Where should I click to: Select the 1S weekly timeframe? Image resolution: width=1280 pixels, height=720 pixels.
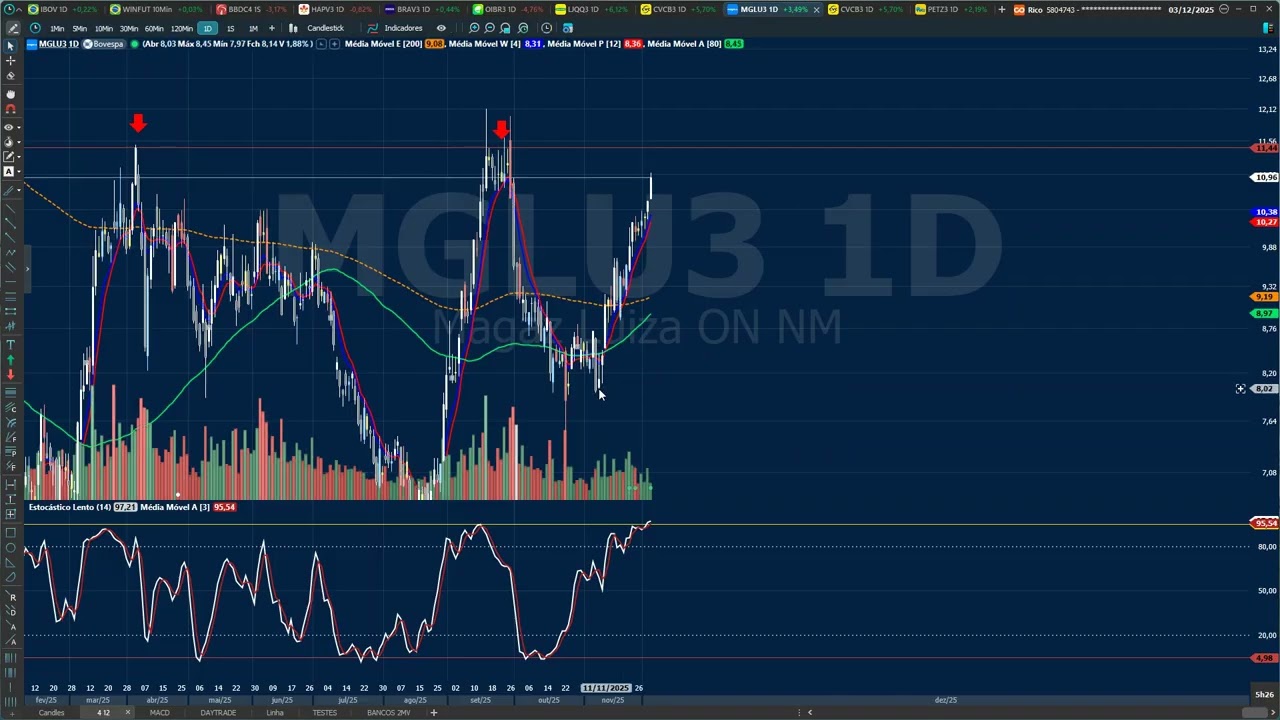click(230, 28)
